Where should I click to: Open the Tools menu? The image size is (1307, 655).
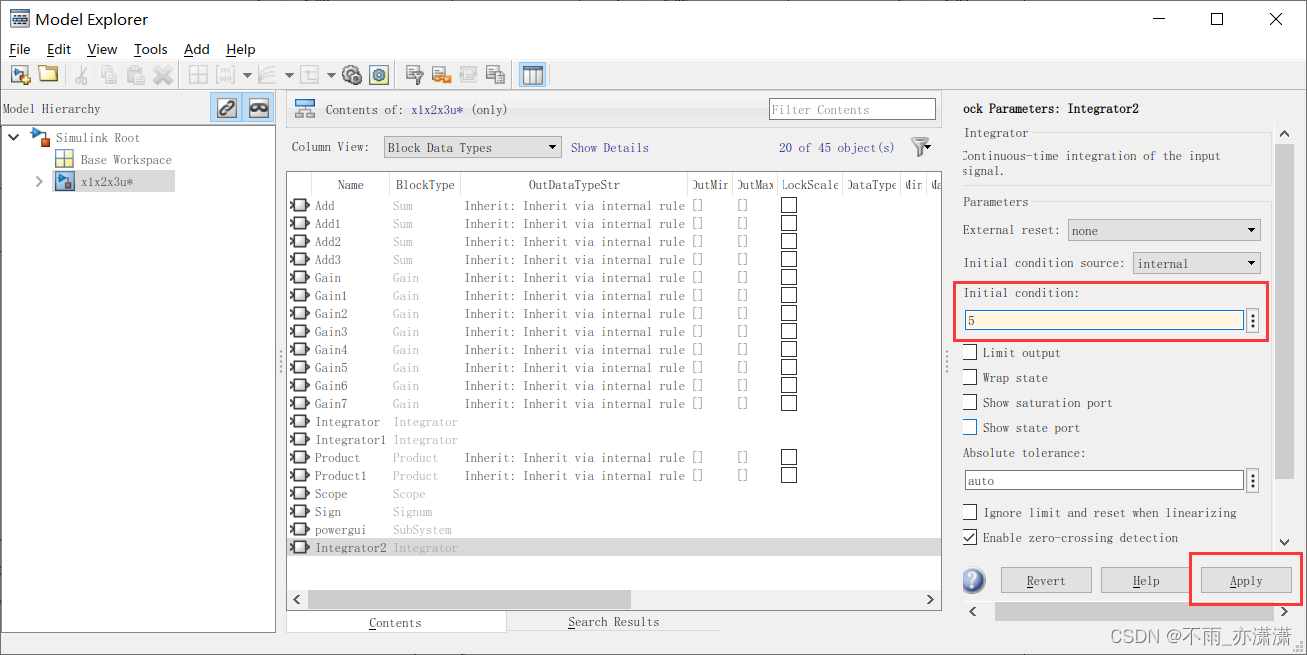tap(150, 49)
